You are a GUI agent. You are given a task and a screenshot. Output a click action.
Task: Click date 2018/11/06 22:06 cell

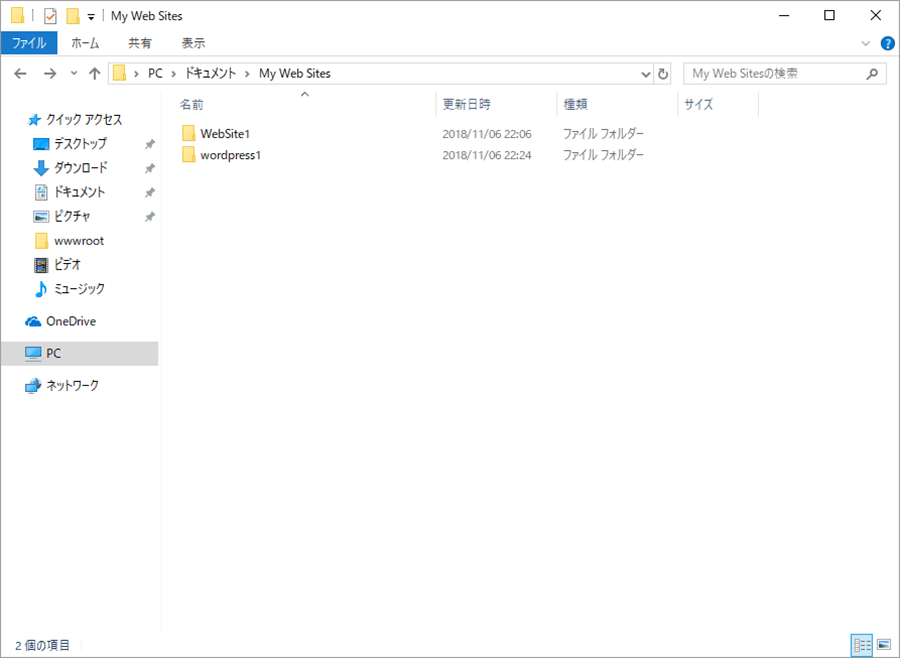[x=487, y=134]
